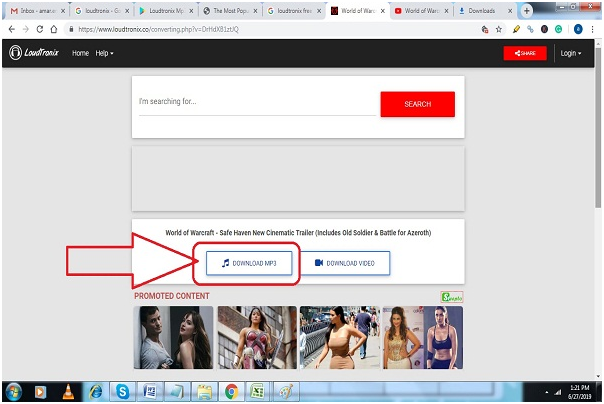Click the I'm searching for input field
This screenshot has height=404, width=604.
tap(257, 102)
